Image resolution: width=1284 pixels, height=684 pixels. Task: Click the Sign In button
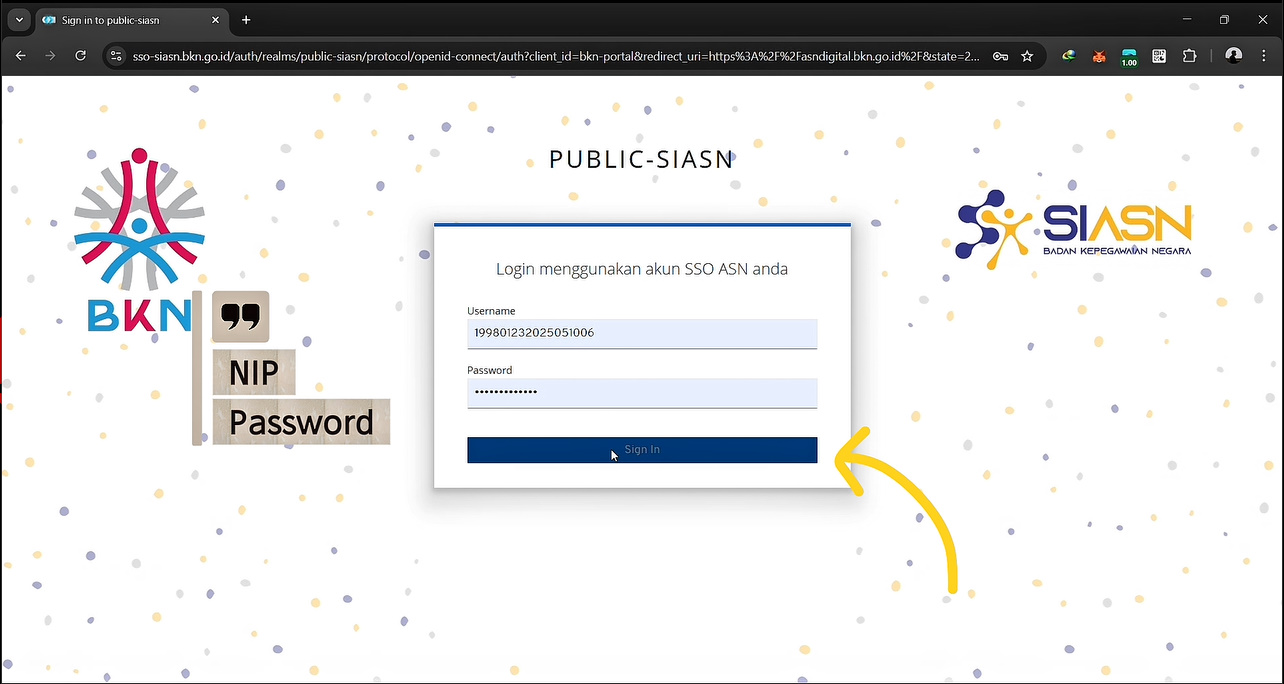point(641,450)
